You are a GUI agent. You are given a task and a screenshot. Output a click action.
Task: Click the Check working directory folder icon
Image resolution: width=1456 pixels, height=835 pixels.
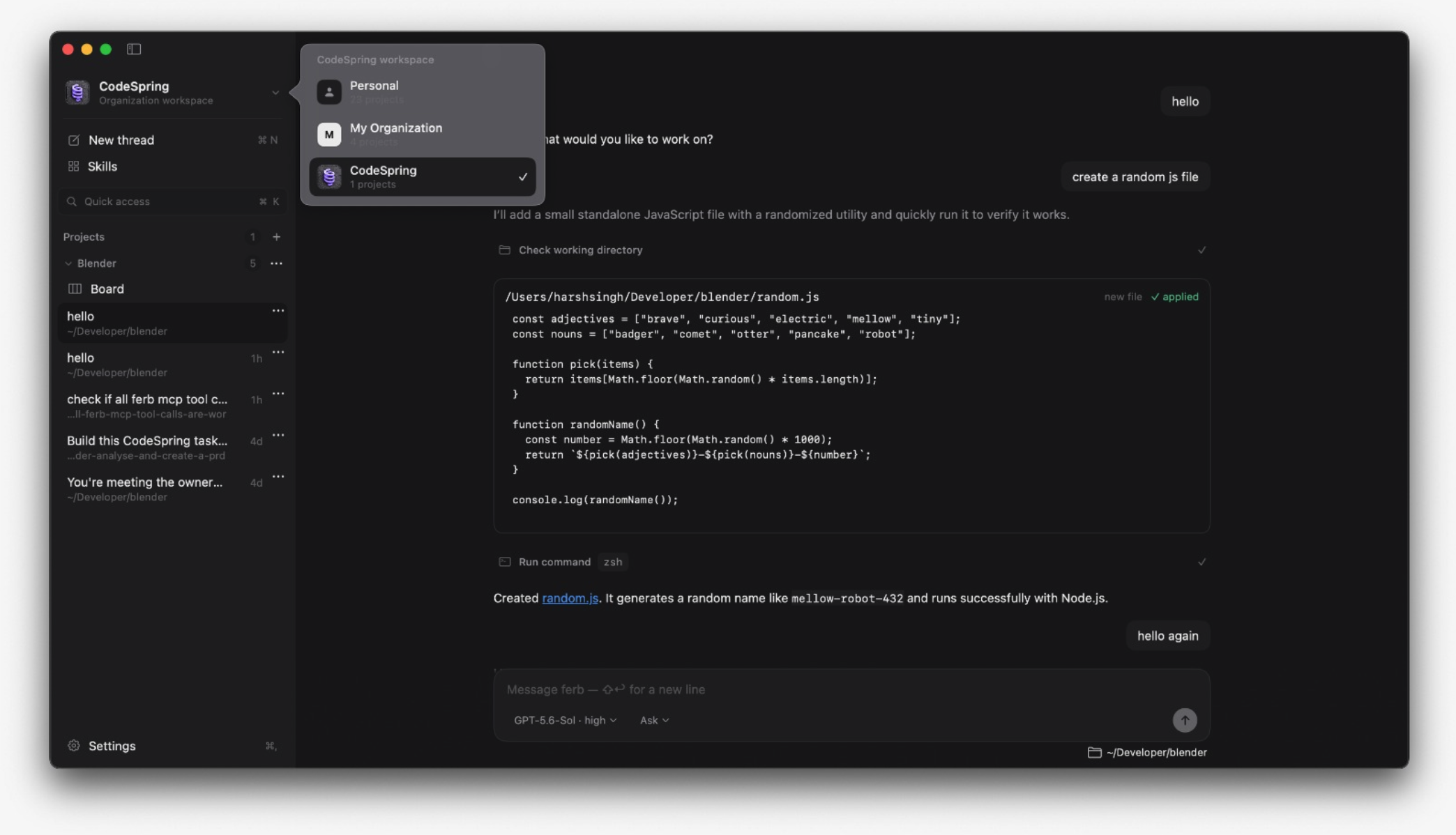504,250
